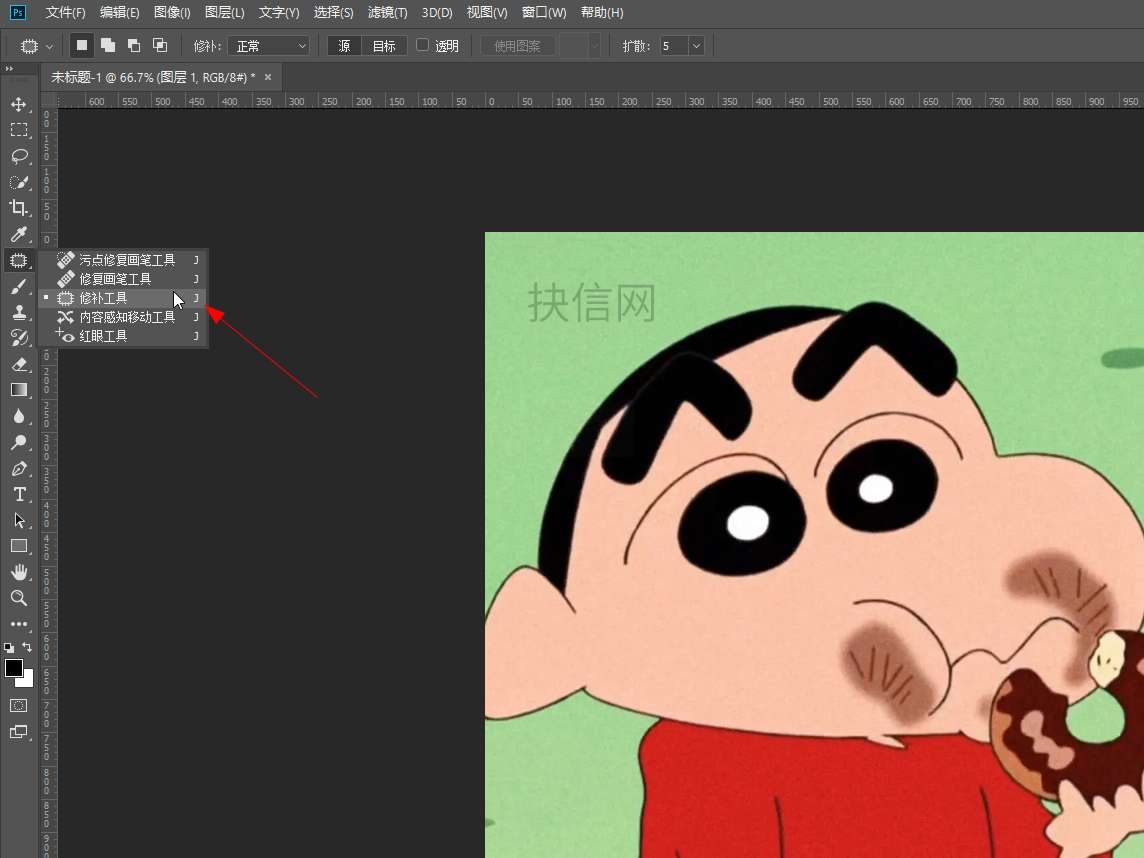Select the Zoom tool
Viewport: 1144px width, 858px height.
click(x=19, y=598)
